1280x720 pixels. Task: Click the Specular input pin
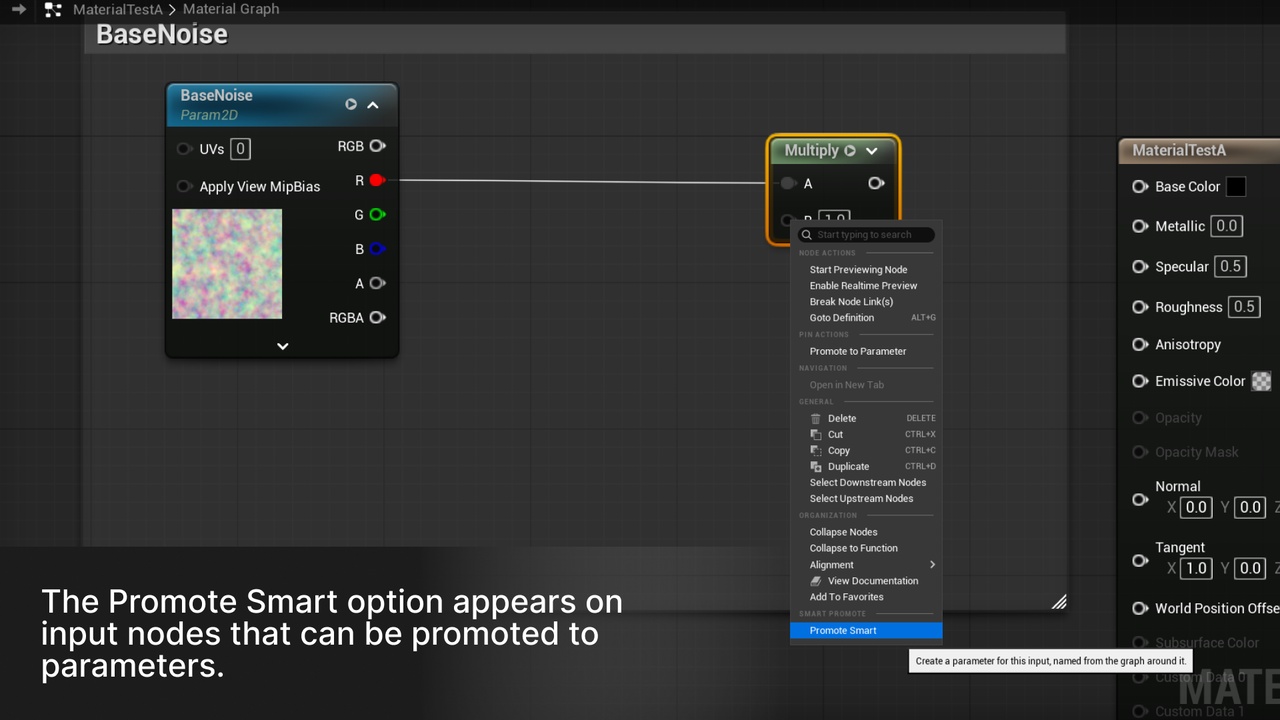tap(1140, 267)
